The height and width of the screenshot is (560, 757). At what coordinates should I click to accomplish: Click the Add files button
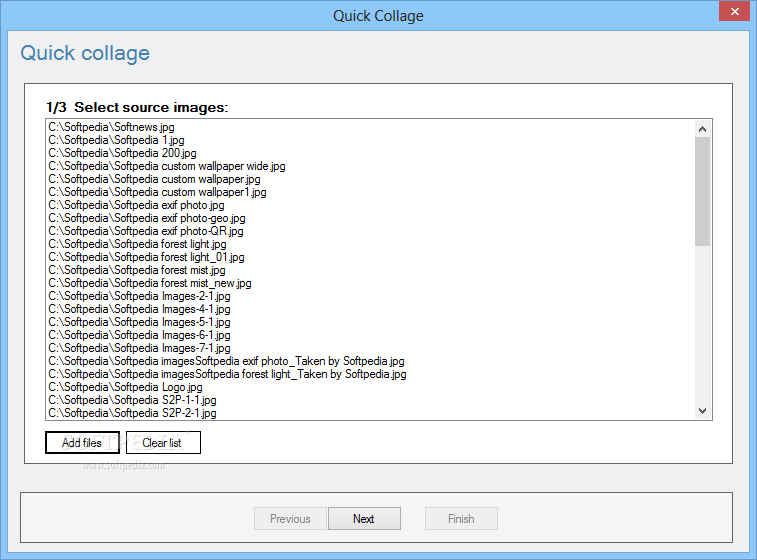tap(82, 443)
